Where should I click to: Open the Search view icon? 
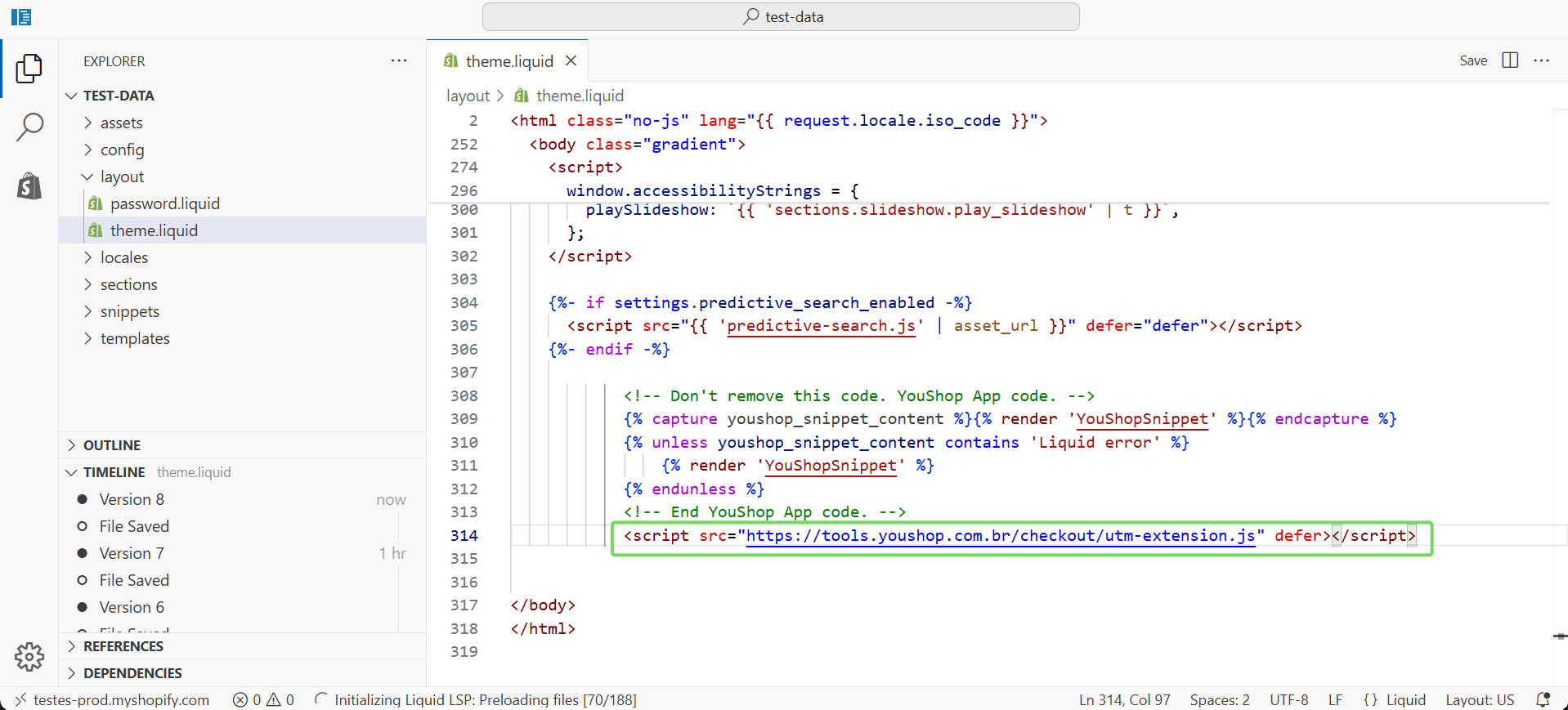pos(29,127)
